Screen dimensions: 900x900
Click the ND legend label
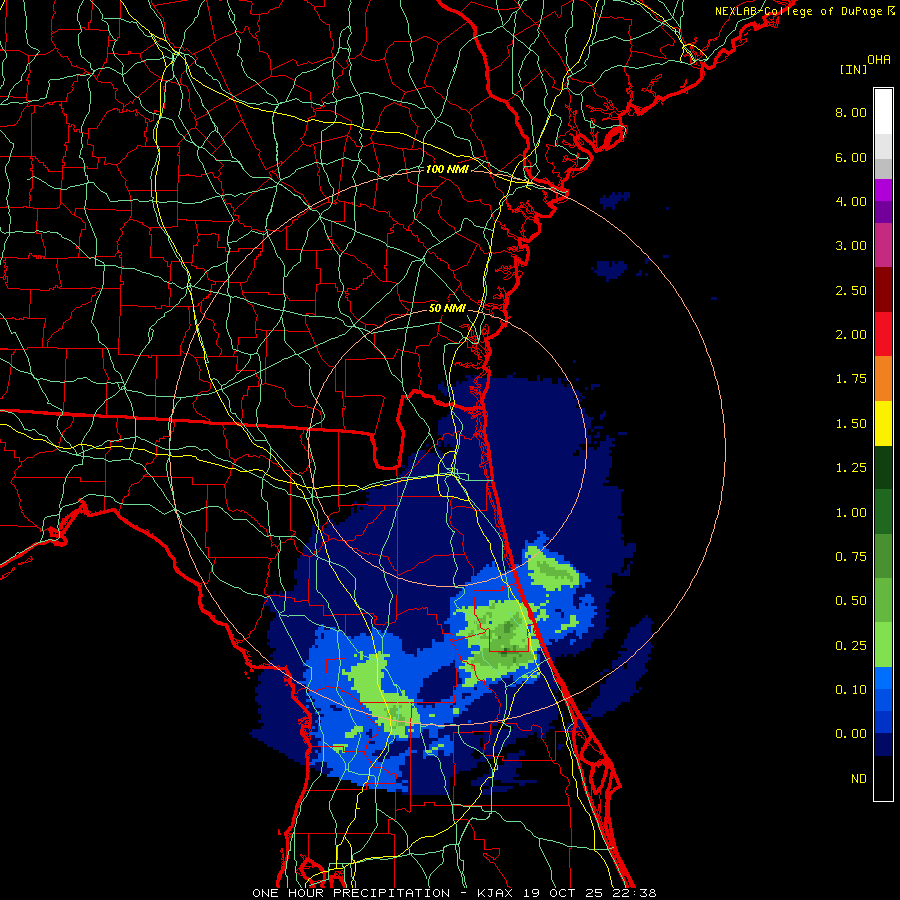[859, 779]
